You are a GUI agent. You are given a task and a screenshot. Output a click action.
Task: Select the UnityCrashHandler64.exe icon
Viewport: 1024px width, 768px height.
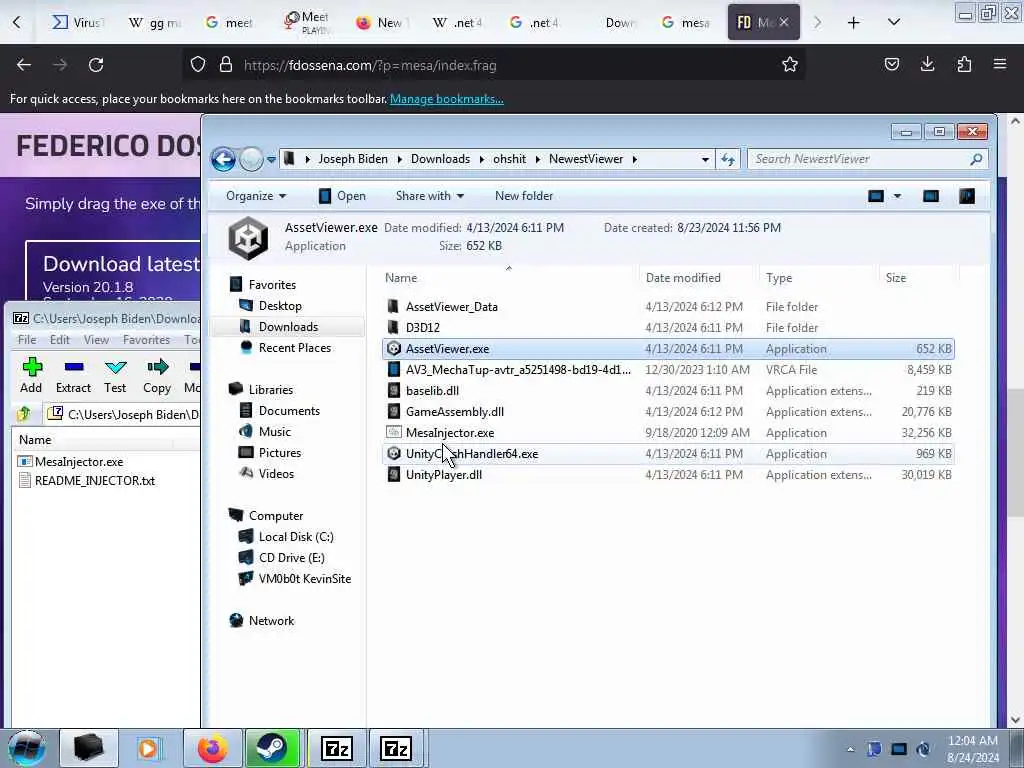pyautogui.click(x=394, y=453)
